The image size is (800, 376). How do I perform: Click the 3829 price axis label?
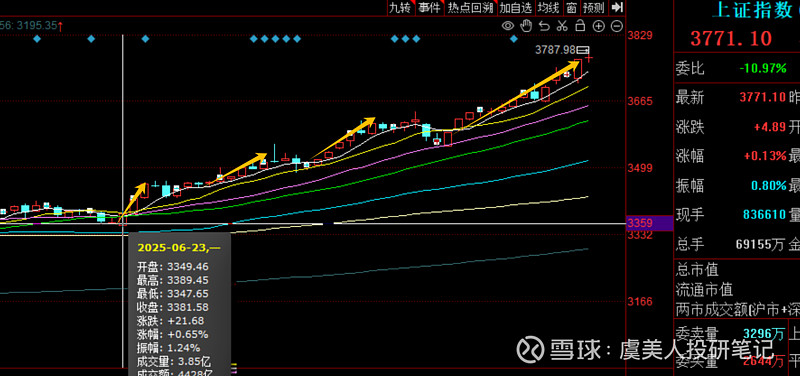coord(640,35)
